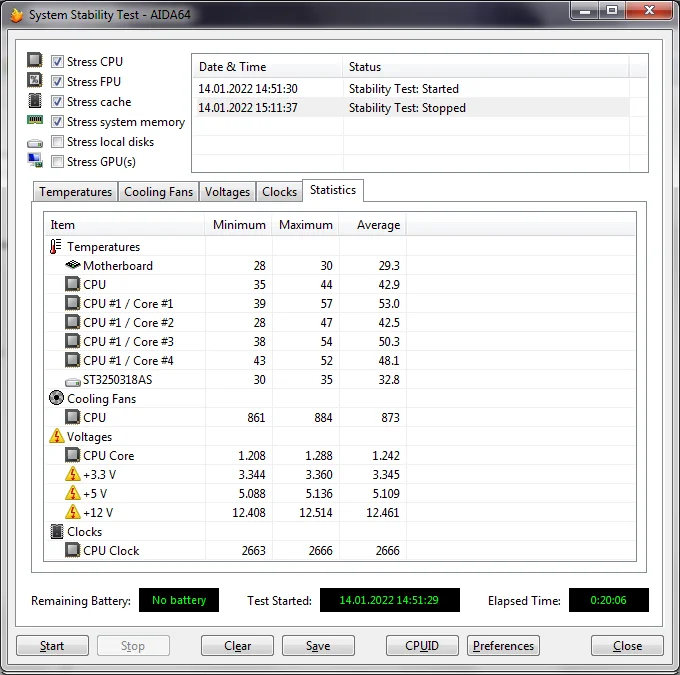Viewport: 680px width, 675px height.
Task: Click the cache chip icon beside Stress cache
Action: point(35,100)
